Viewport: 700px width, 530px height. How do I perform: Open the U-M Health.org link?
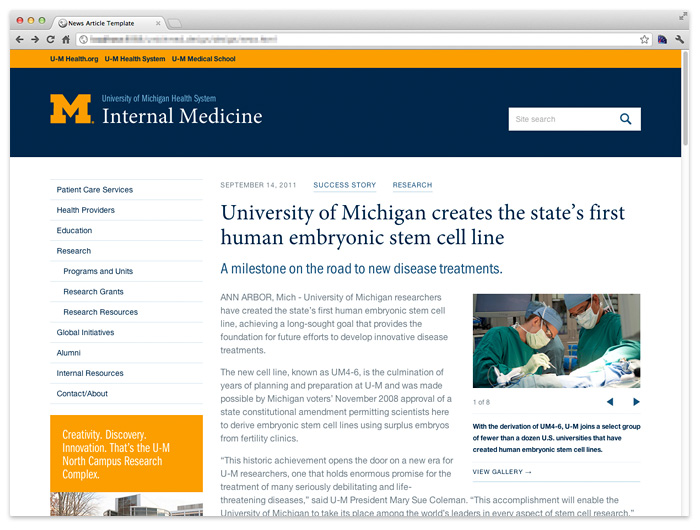[x=74, y=59]
